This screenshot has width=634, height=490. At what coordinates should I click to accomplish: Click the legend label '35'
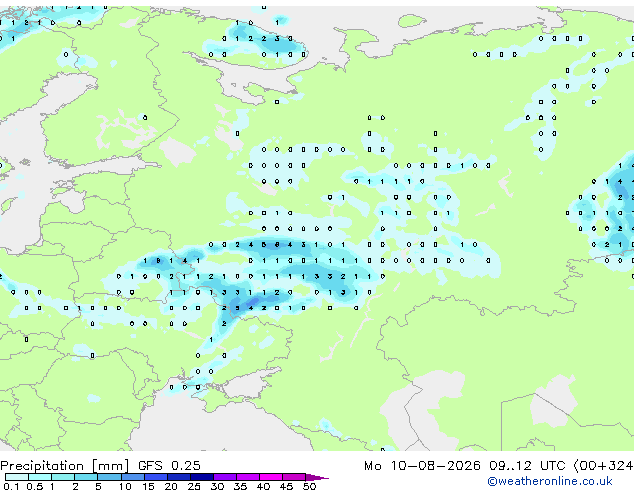(x=240, y=486)
